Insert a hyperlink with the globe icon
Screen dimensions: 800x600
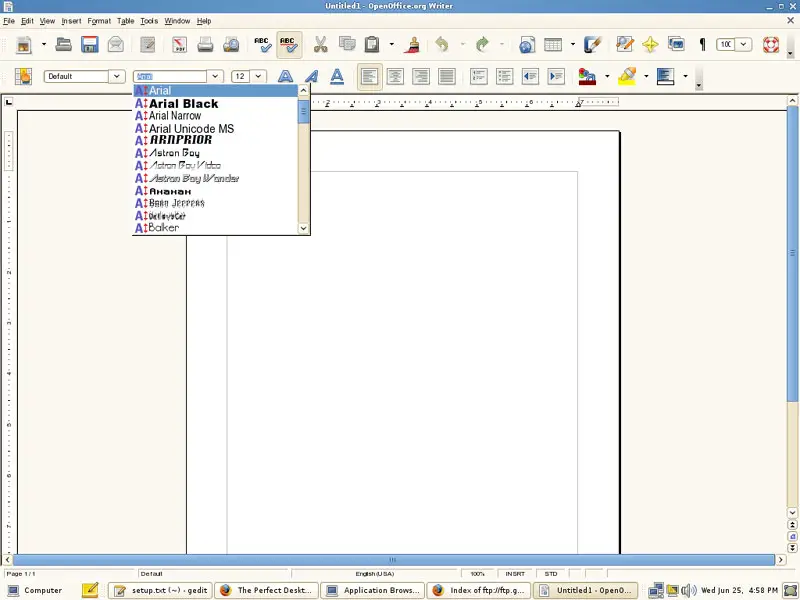pyautogui.click(x=527, y=45)
